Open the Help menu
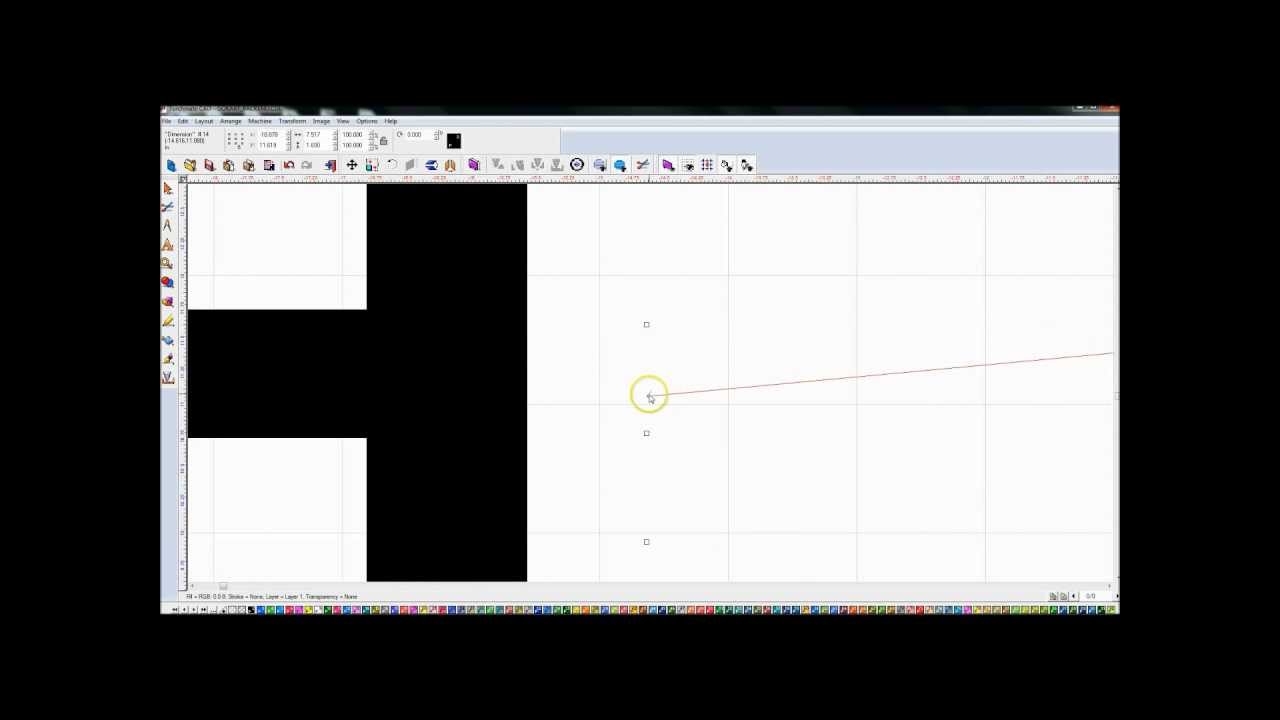Screen dimensions: 1280x720 (x=390, y=121)
